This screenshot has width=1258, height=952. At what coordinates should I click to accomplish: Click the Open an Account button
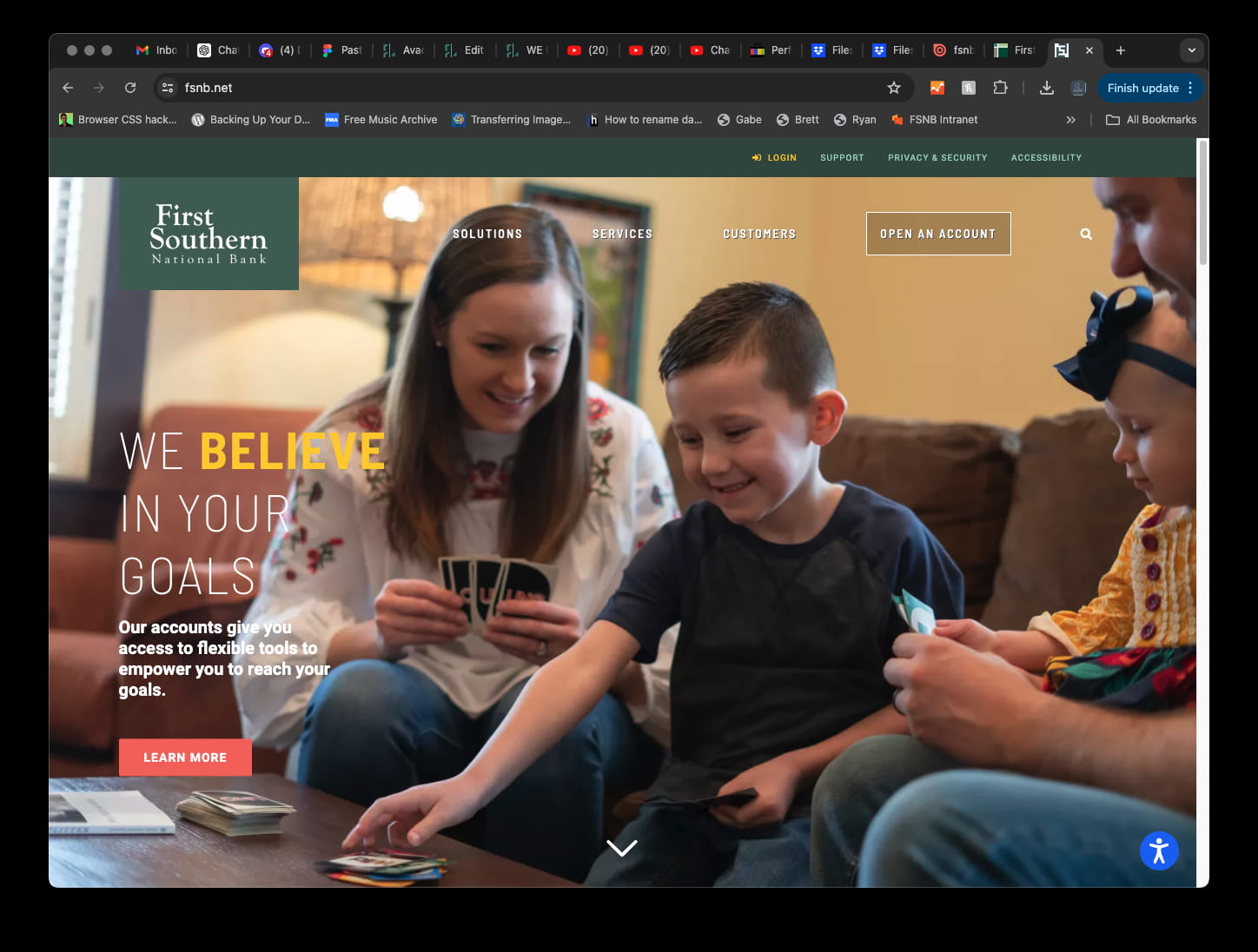937,234
